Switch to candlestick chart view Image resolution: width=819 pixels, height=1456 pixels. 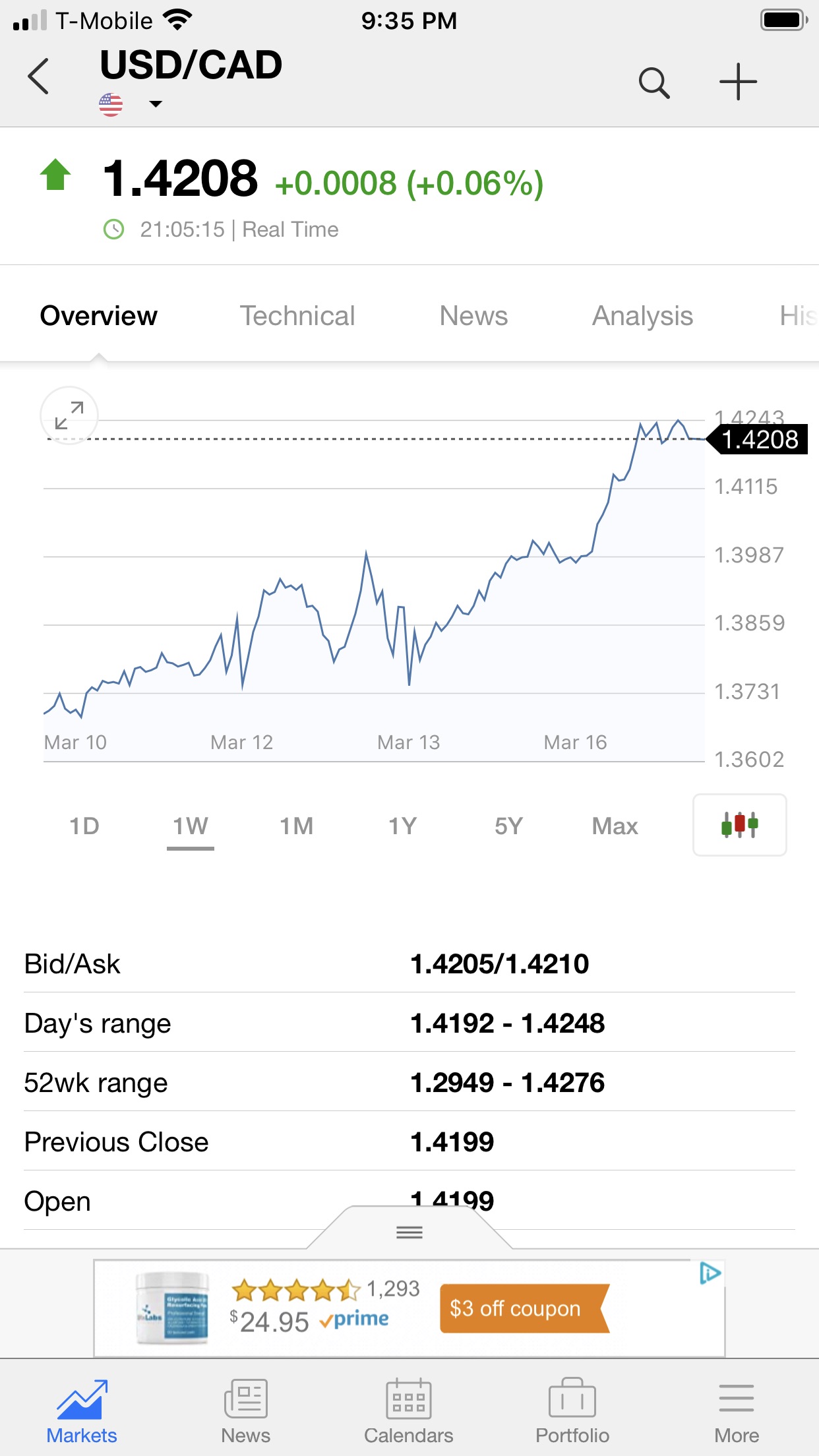click(x=739, y=825)
